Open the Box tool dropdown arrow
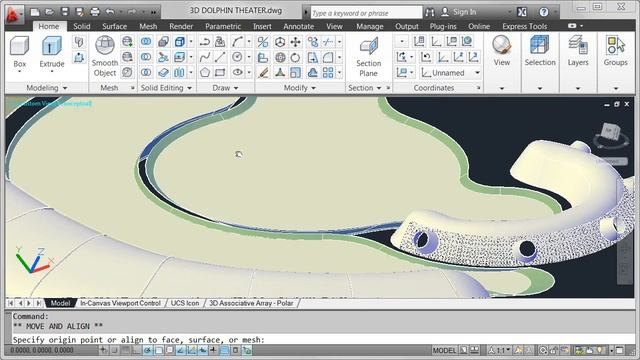Image resolution: width=640 pixels, height=360 pixels. coord(19,72)
